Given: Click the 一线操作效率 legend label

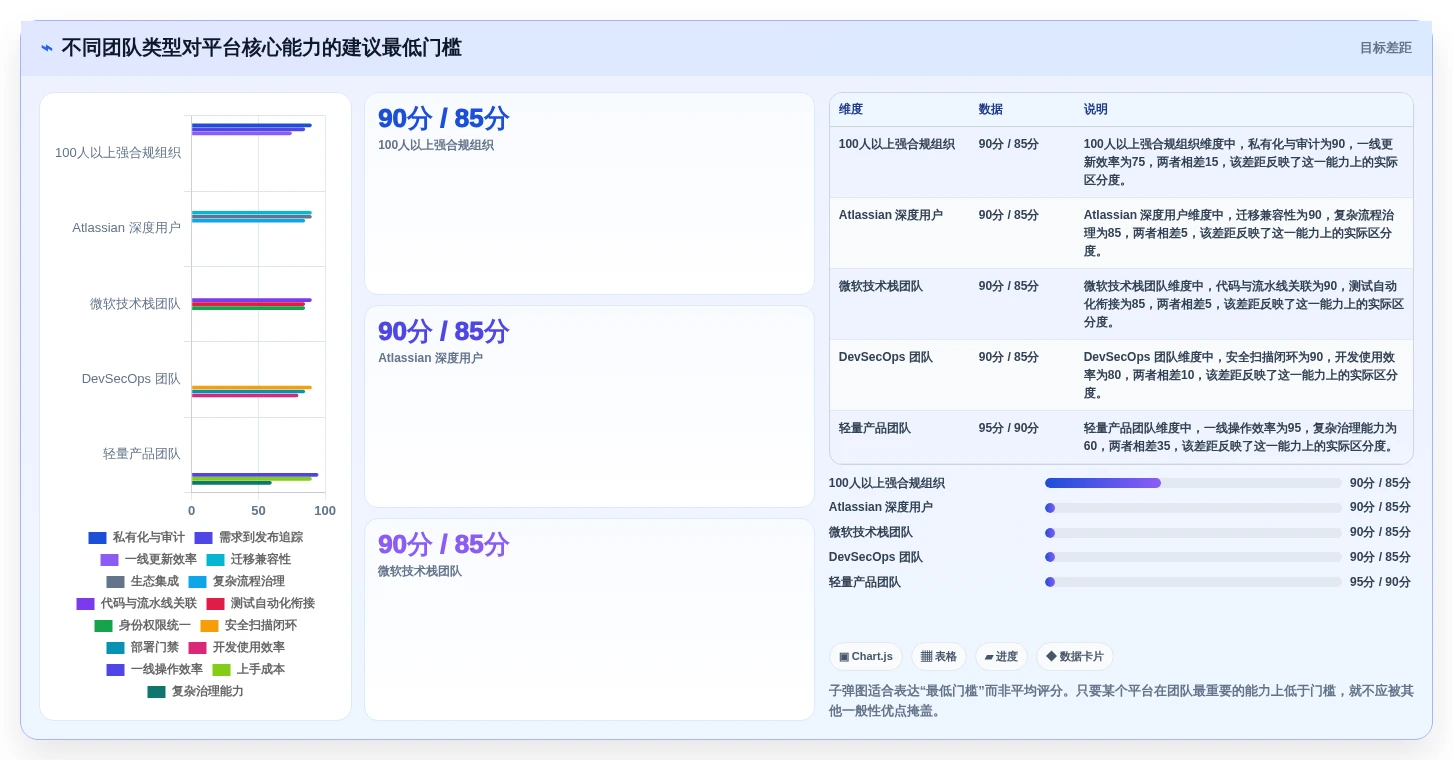Looking at the screenshot, I should click(166, 670).
